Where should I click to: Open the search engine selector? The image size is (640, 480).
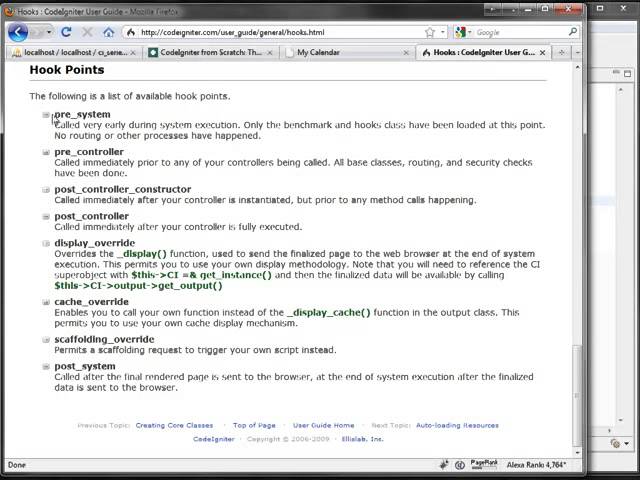coord(463,32)
